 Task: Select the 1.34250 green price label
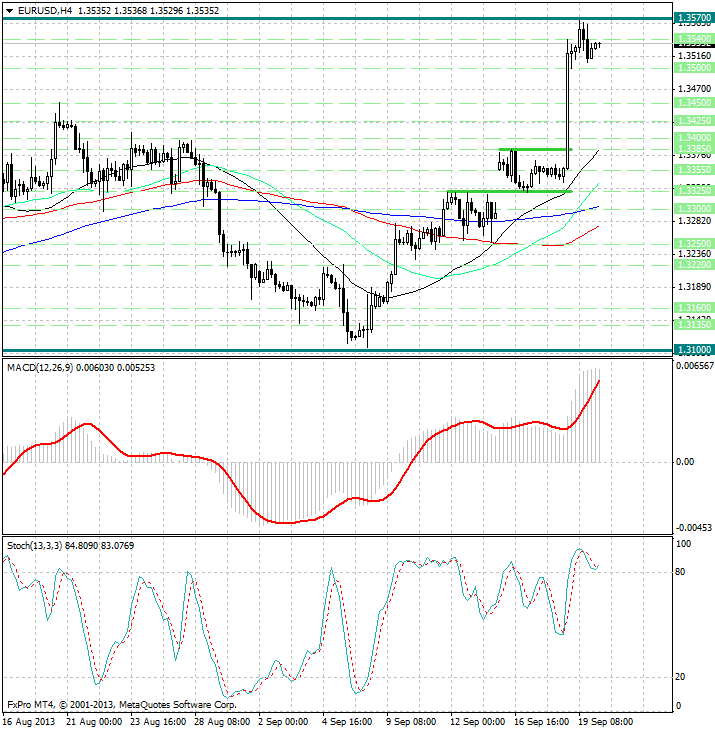click(x=694, y=121)
